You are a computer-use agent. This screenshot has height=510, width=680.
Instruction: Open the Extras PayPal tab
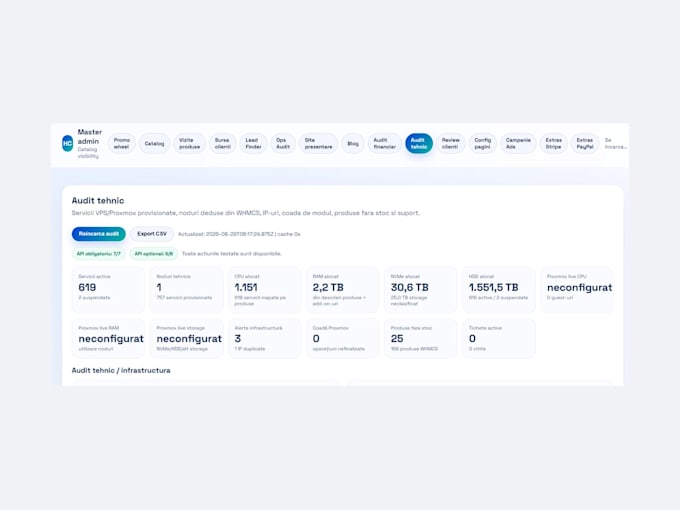(x=585, y=144)
